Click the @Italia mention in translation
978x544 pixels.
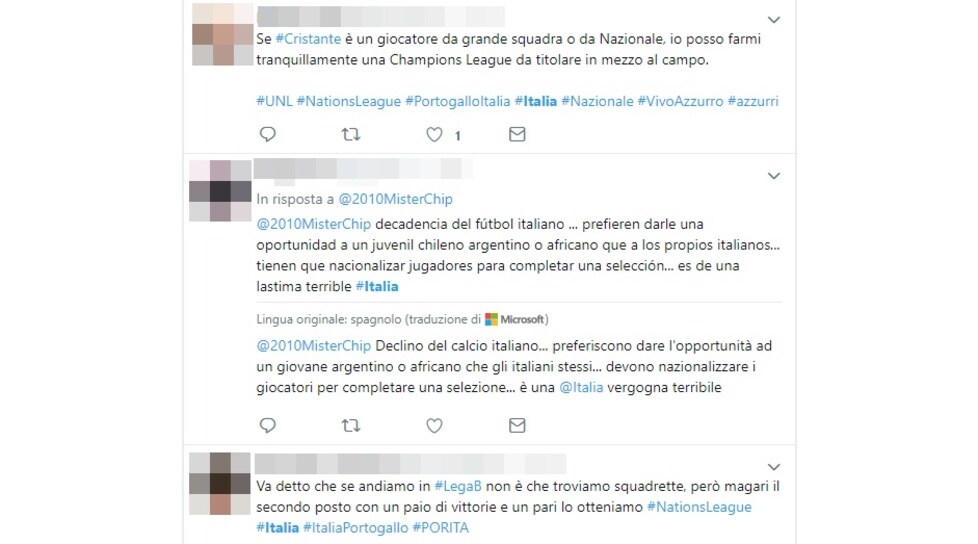click(x=581, y=387)
